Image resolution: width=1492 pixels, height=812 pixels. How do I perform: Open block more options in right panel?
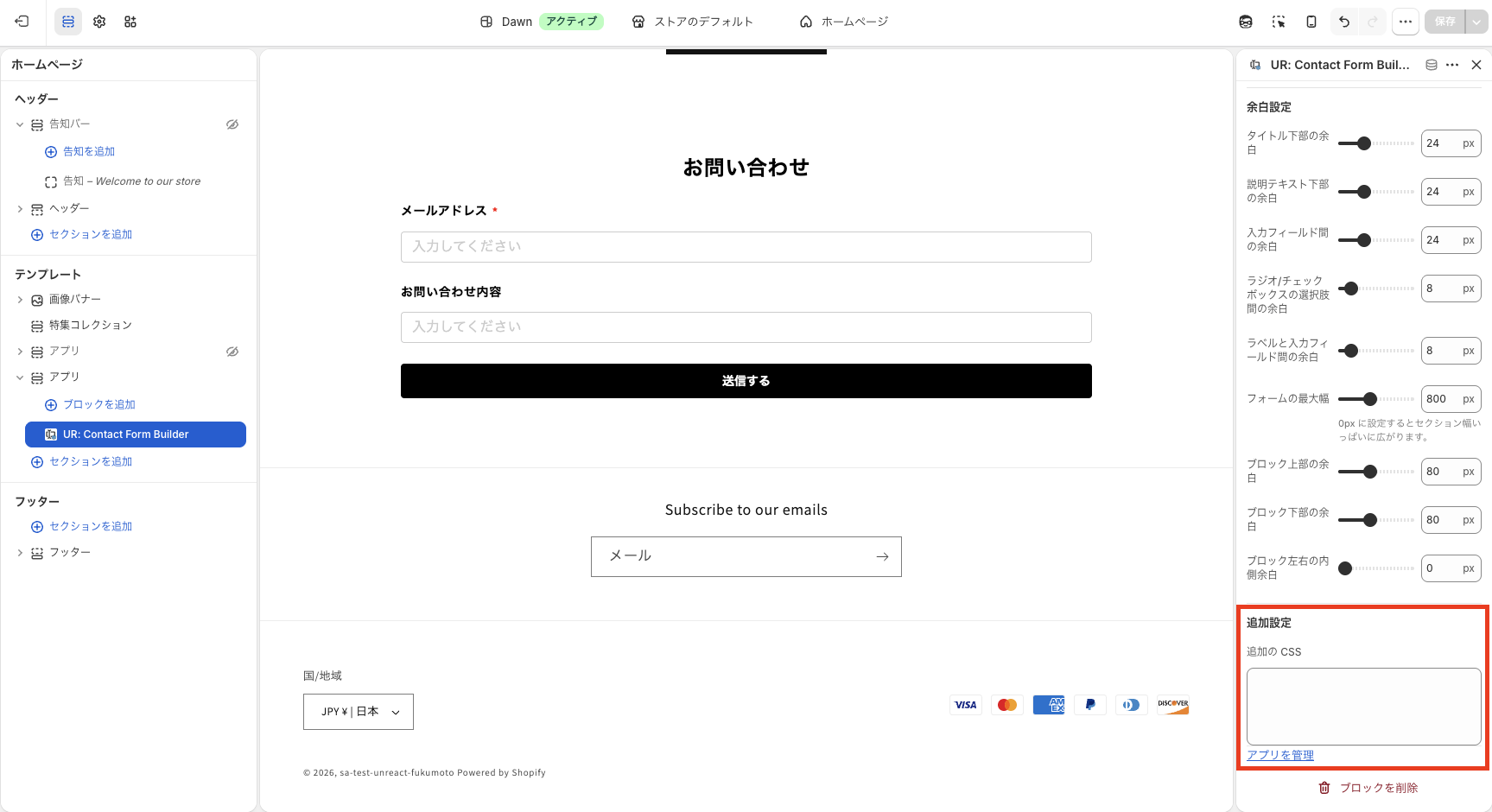[x=1452, y=65]
